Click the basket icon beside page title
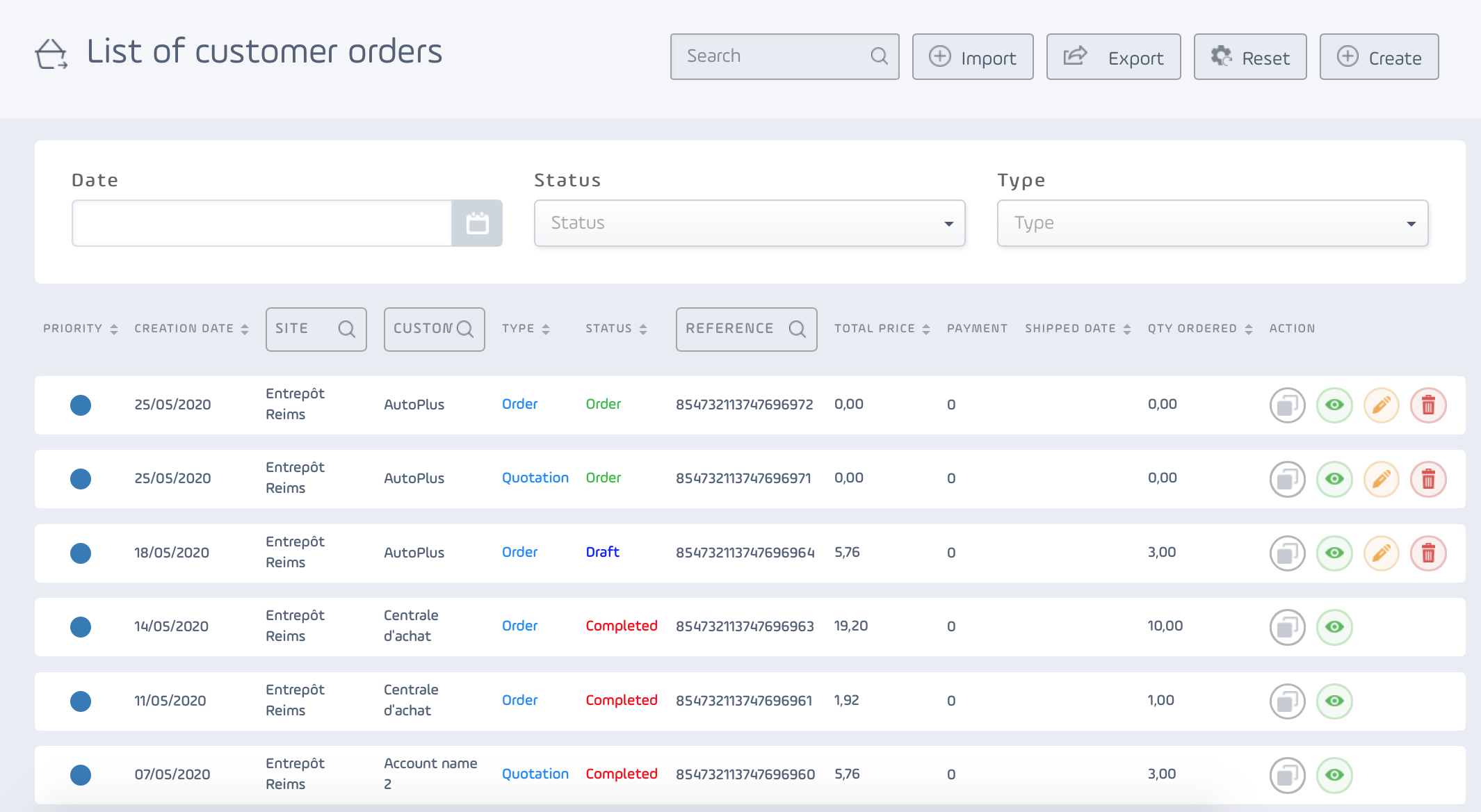1481x812 pixels. tap(51, 54)
